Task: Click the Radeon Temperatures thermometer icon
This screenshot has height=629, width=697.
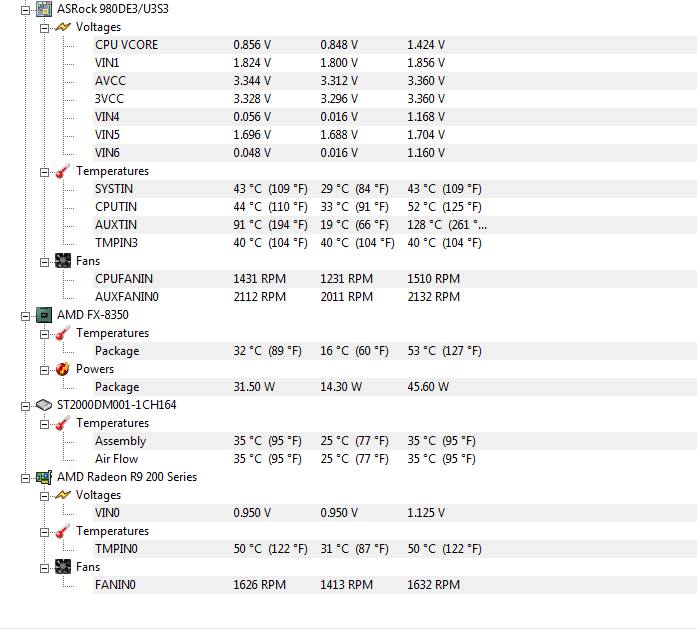Action: [63, 531]
